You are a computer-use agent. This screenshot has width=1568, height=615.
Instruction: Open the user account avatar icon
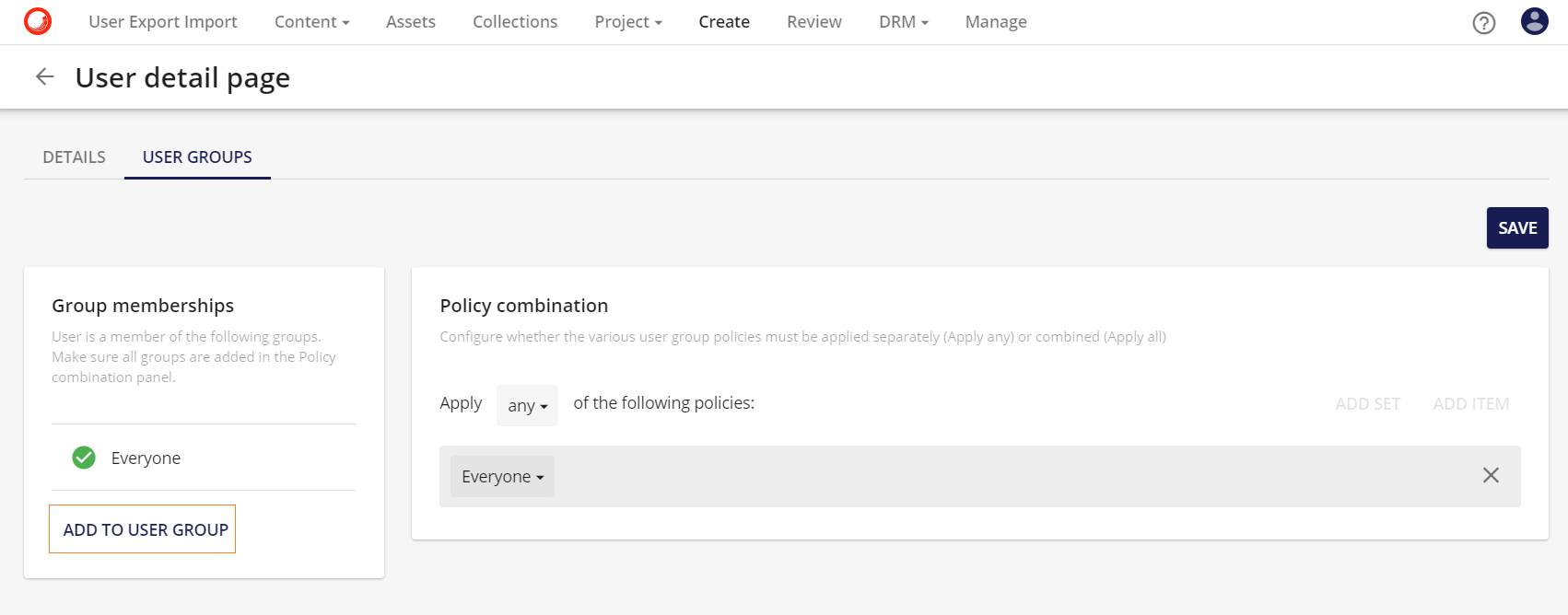click(1535, 21)
